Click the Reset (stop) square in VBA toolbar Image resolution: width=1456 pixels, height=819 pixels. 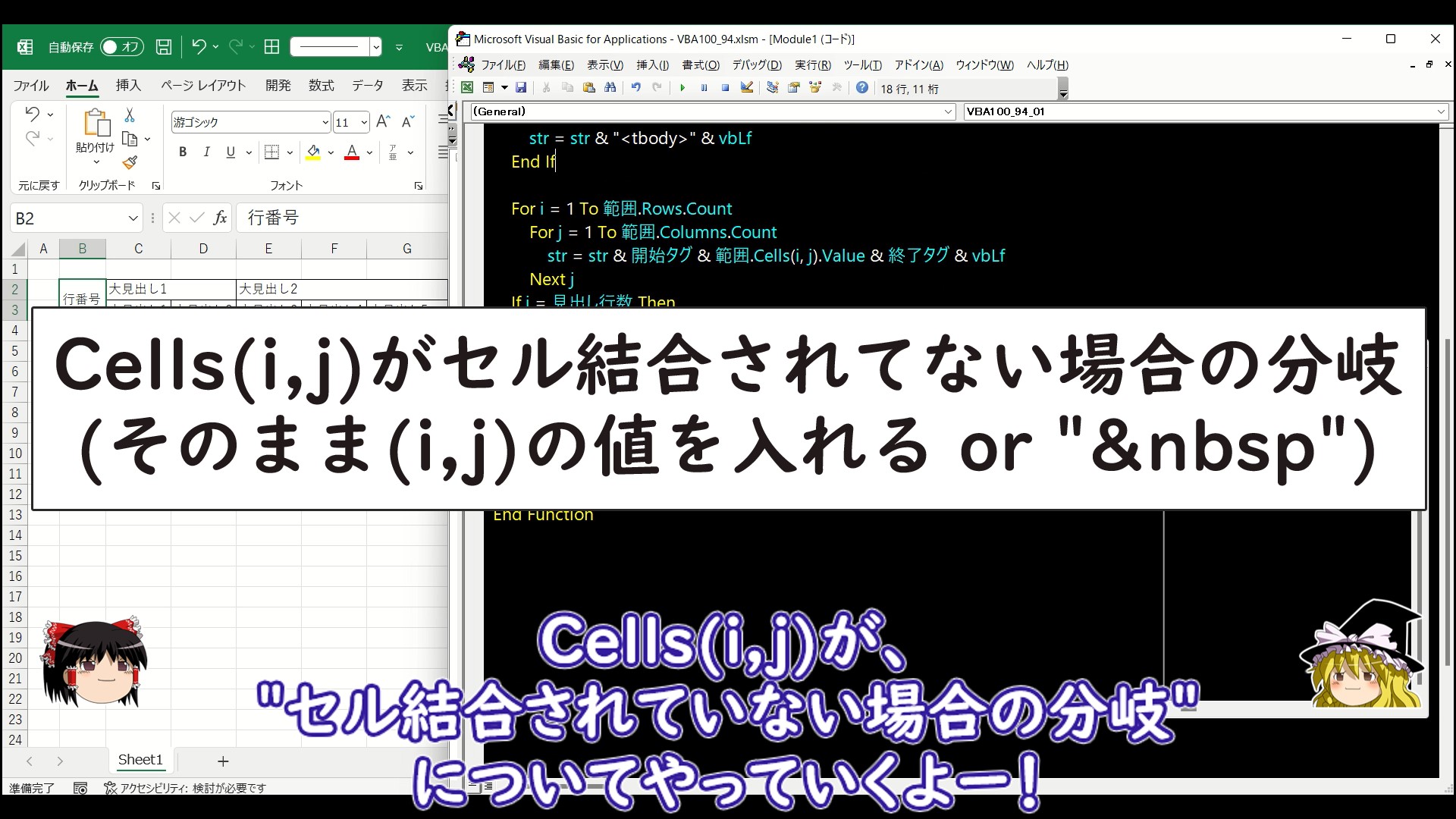[725, 88]
